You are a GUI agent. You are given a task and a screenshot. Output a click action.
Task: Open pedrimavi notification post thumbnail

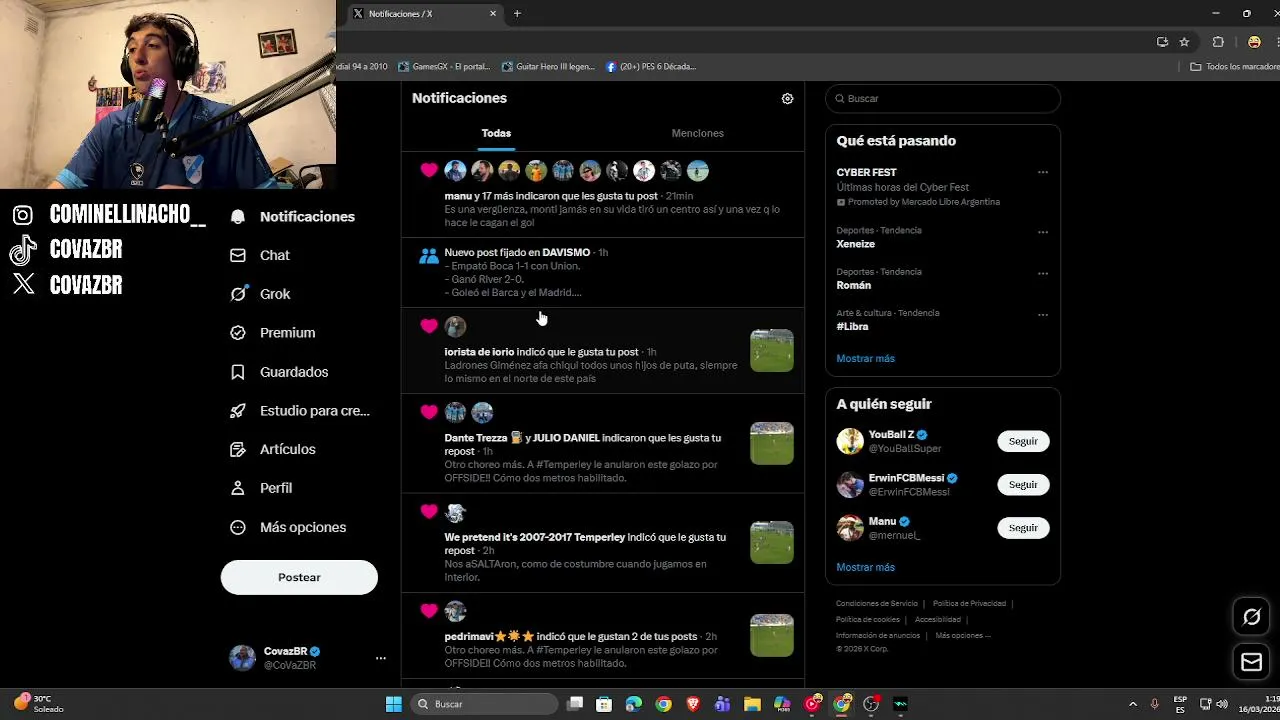click(x=772, y=635)
